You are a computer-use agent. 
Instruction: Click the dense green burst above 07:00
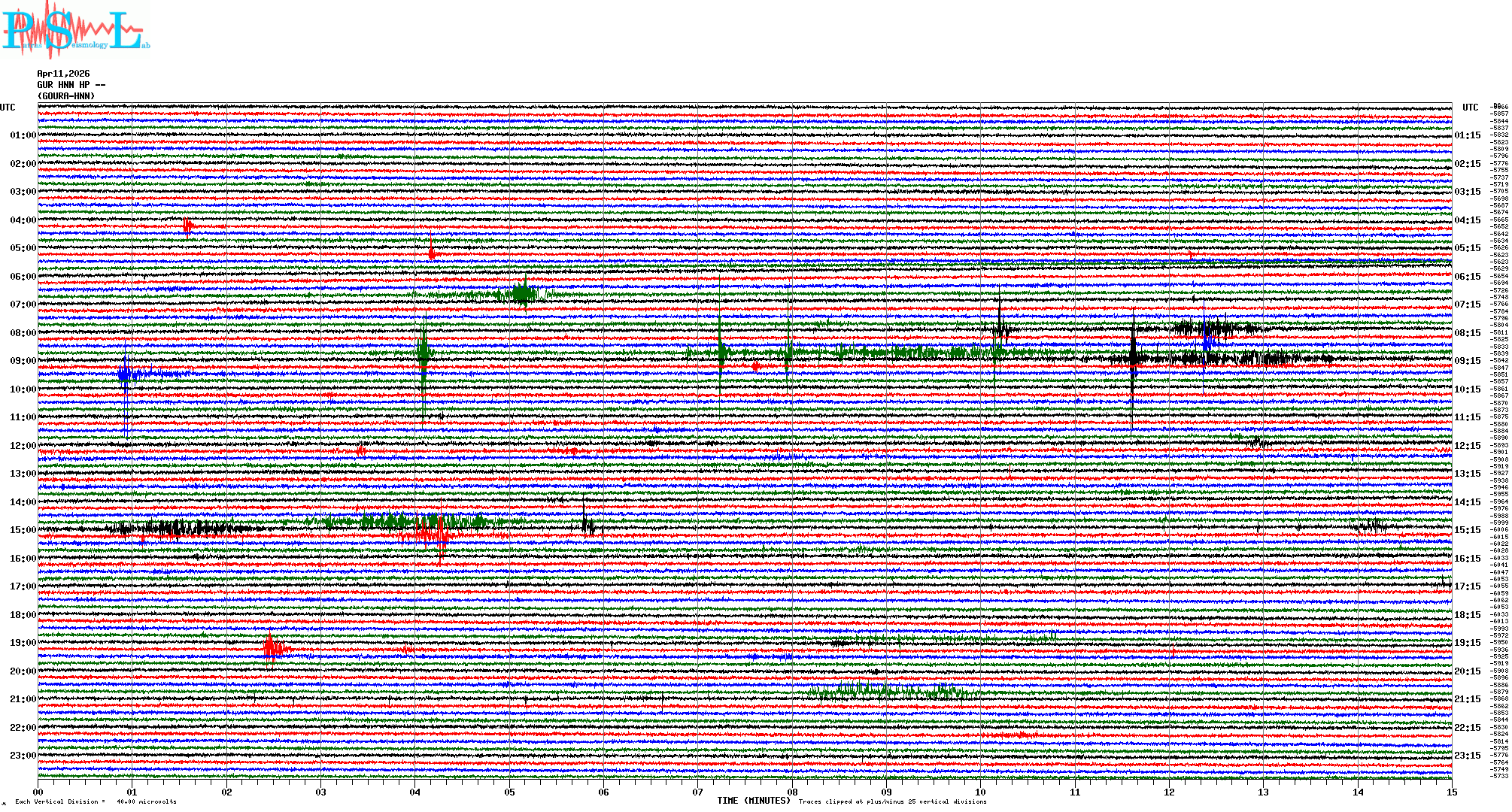point(523,293)
